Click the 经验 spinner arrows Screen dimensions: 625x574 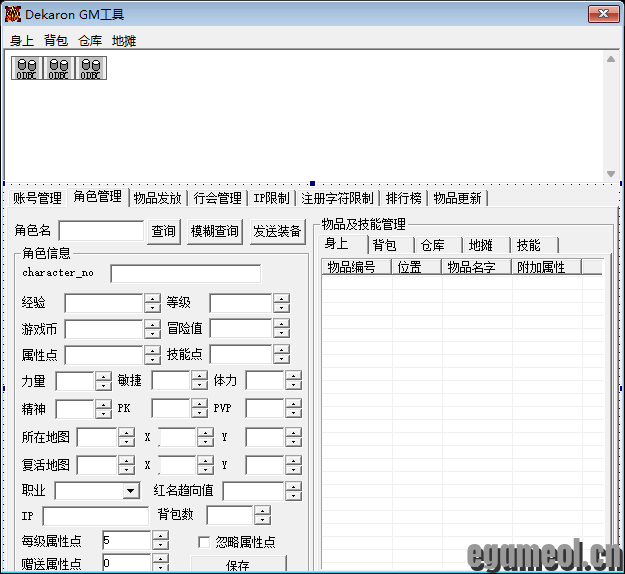[152, 303]
